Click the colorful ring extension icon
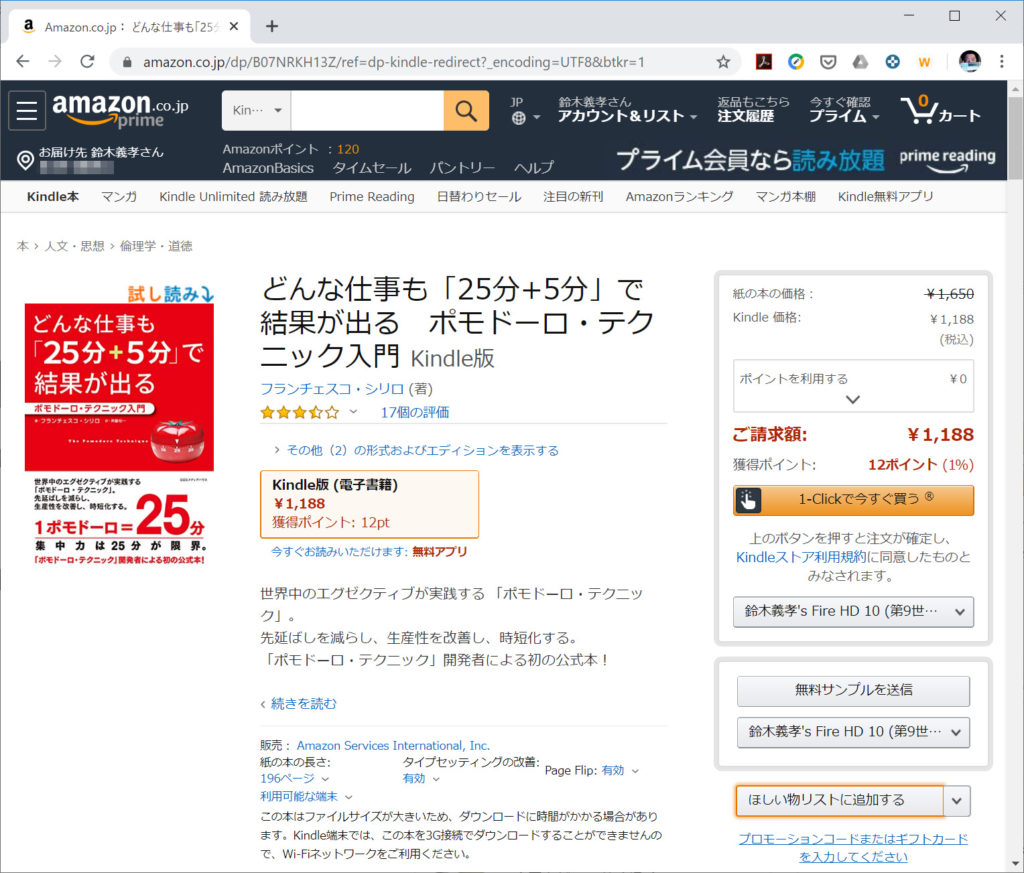Image resolution: width=1024 pixels, height=873 pixels. 795,62
